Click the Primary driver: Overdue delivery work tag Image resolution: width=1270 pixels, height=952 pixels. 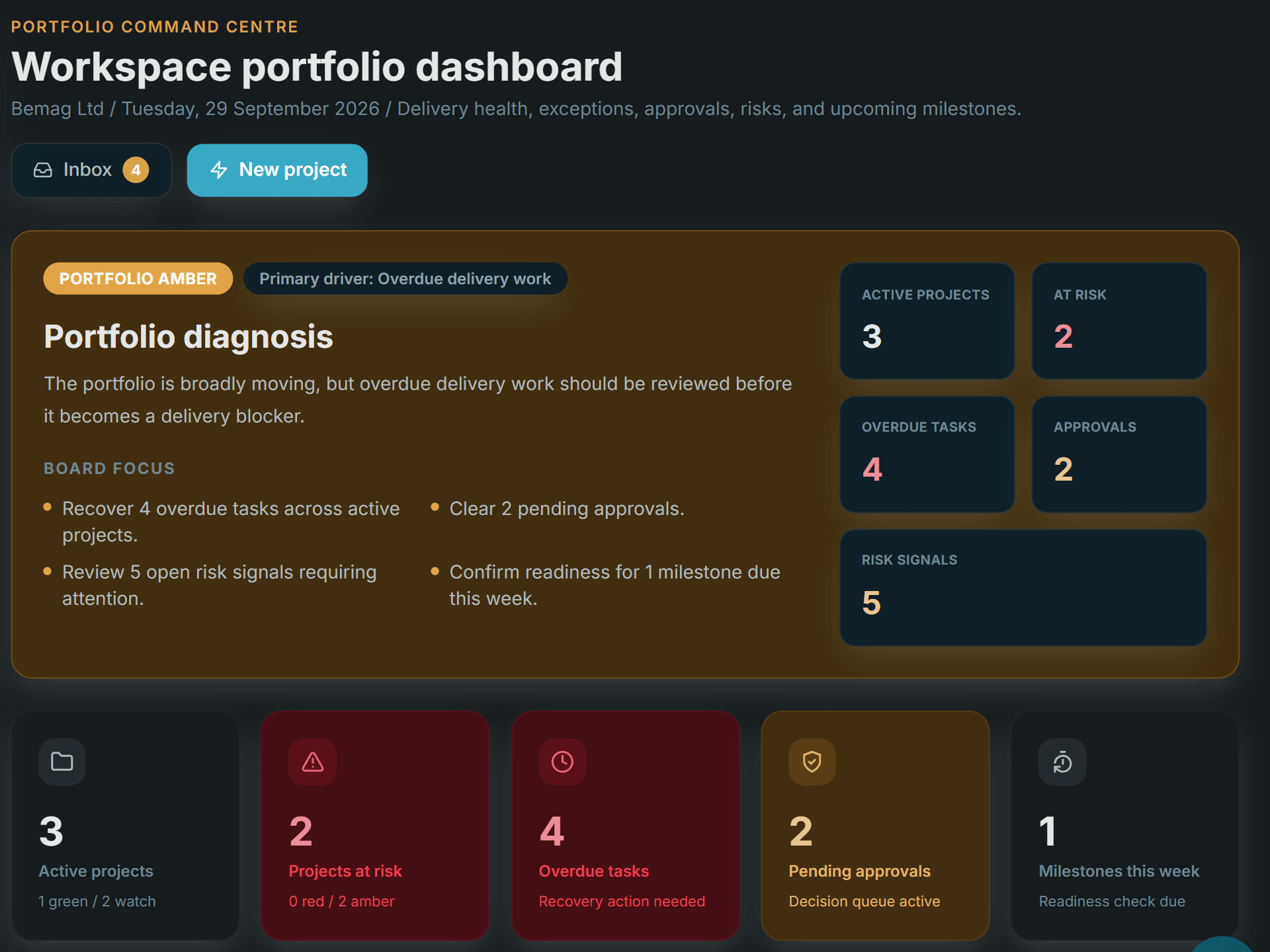(405, 278)
